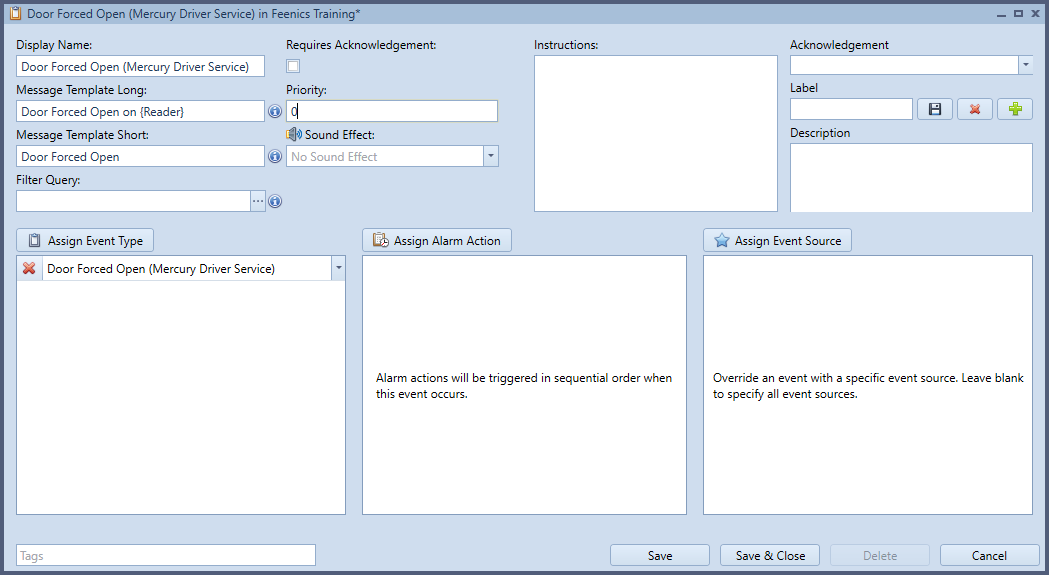Click the Save button
Screen dimensions: 1049x575
(x=660, y=556)
